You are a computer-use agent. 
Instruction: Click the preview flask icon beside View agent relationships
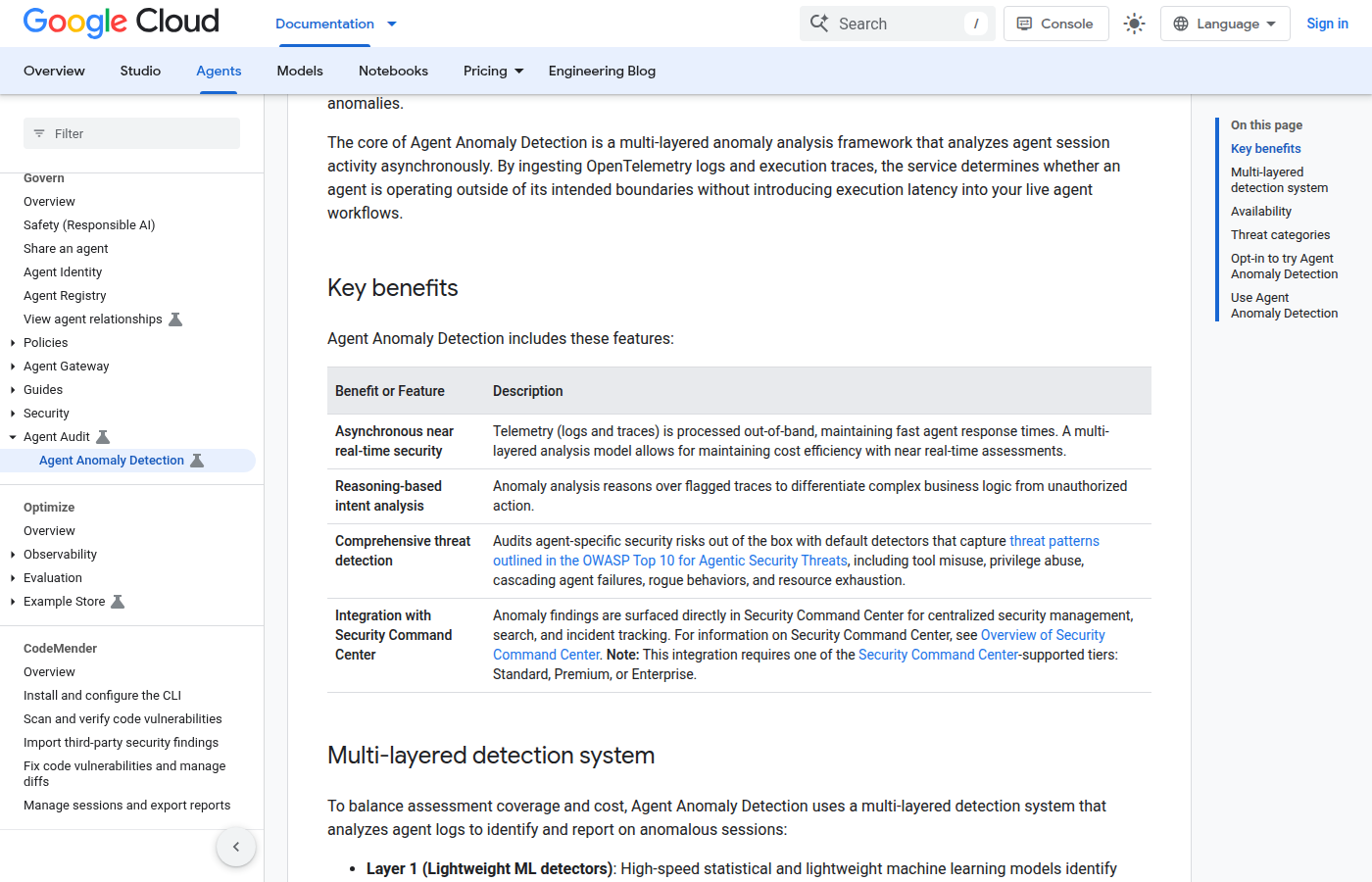tap(175, 319)
